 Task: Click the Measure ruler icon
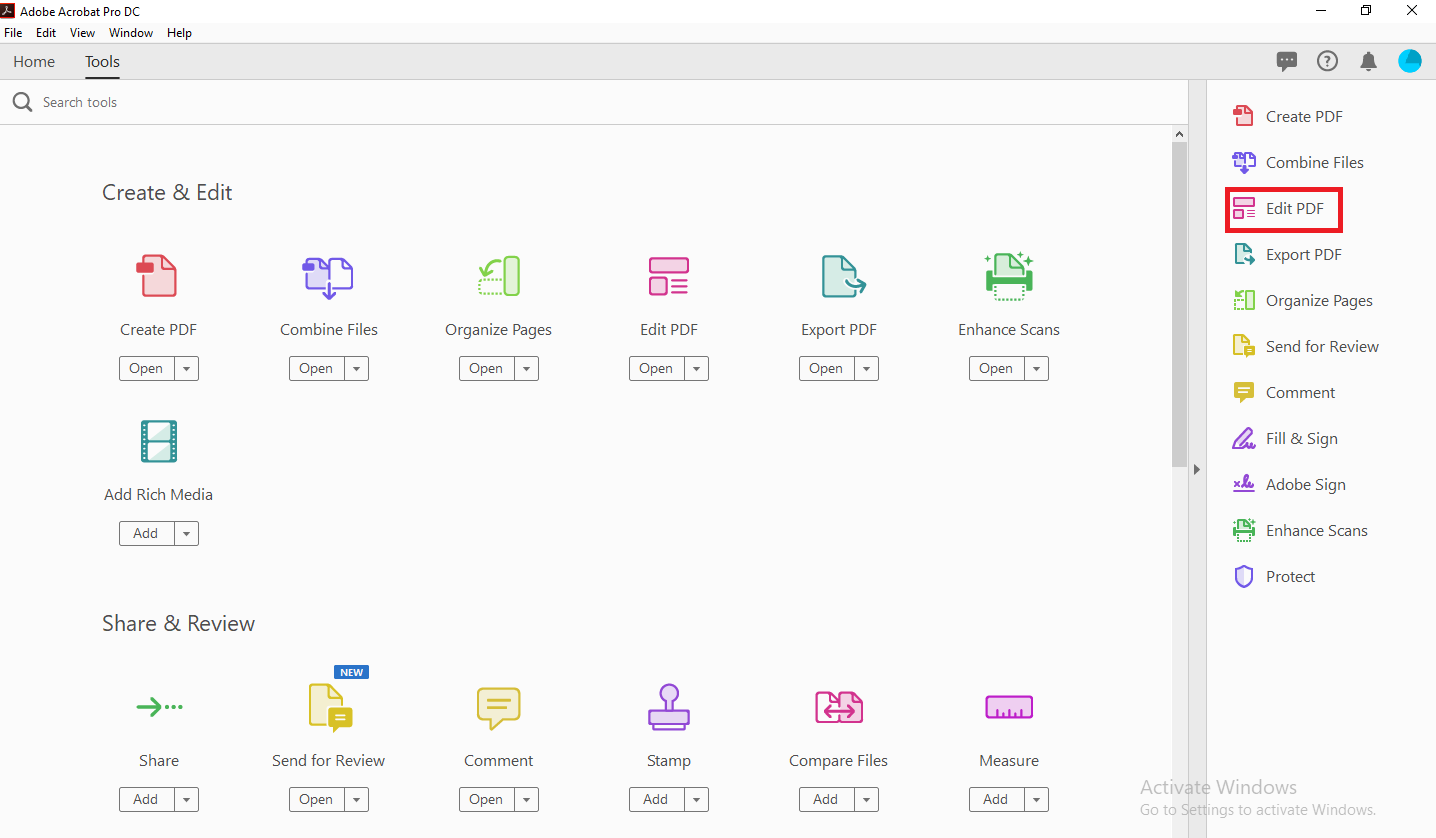point(1008,707)
